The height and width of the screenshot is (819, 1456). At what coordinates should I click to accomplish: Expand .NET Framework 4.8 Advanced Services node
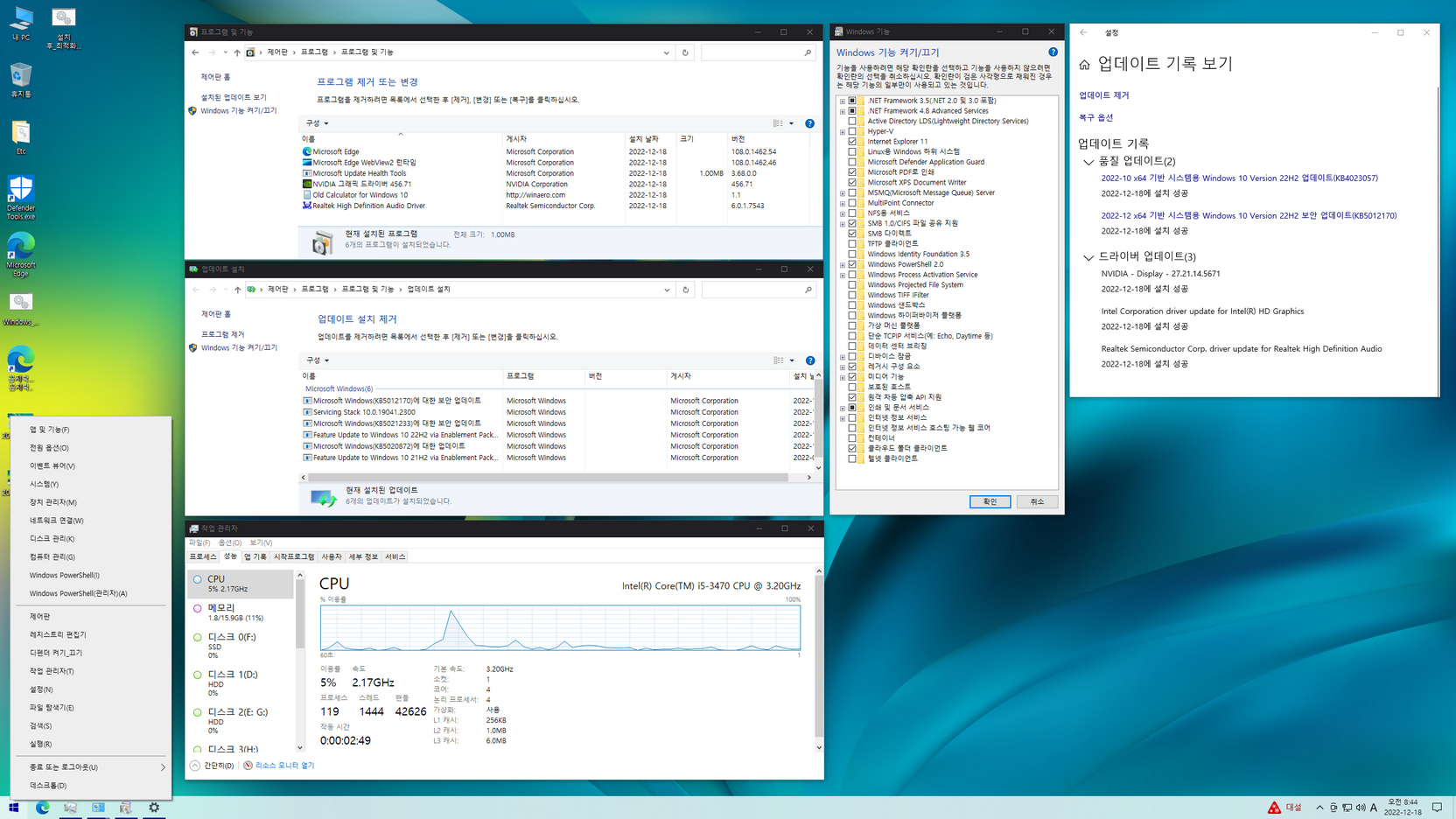point(843,111)
